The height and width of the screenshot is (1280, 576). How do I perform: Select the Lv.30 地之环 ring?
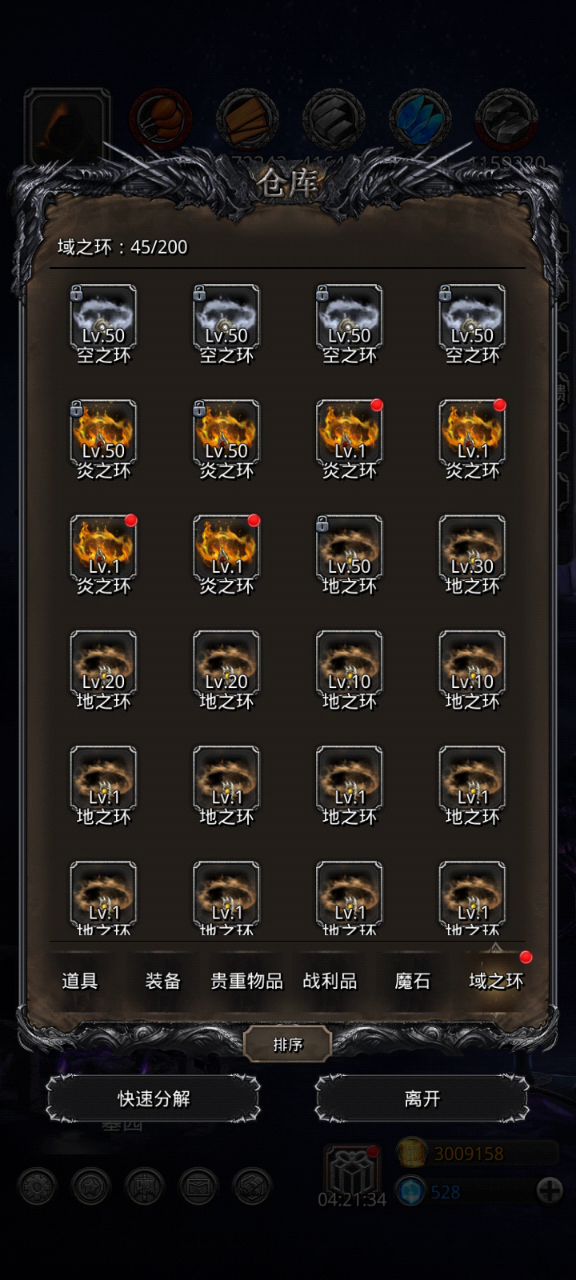point(472,548)
